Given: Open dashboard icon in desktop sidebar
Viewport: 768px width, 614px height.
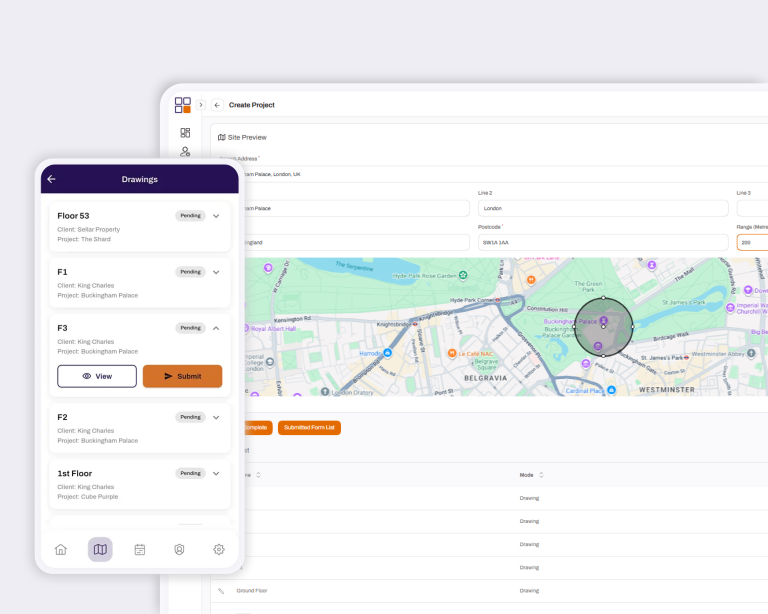Looking at the screenshot, I should click(185, 133).
